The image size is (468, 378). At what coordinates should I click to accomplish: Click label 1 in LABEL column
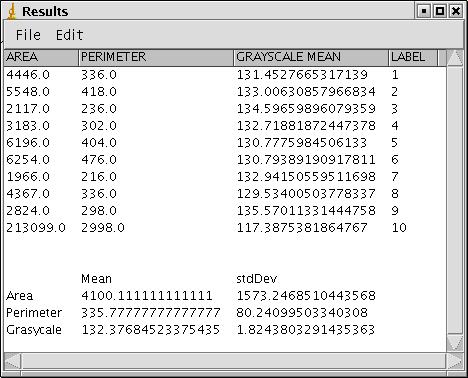pyautogui.click(x=395, y=75)
